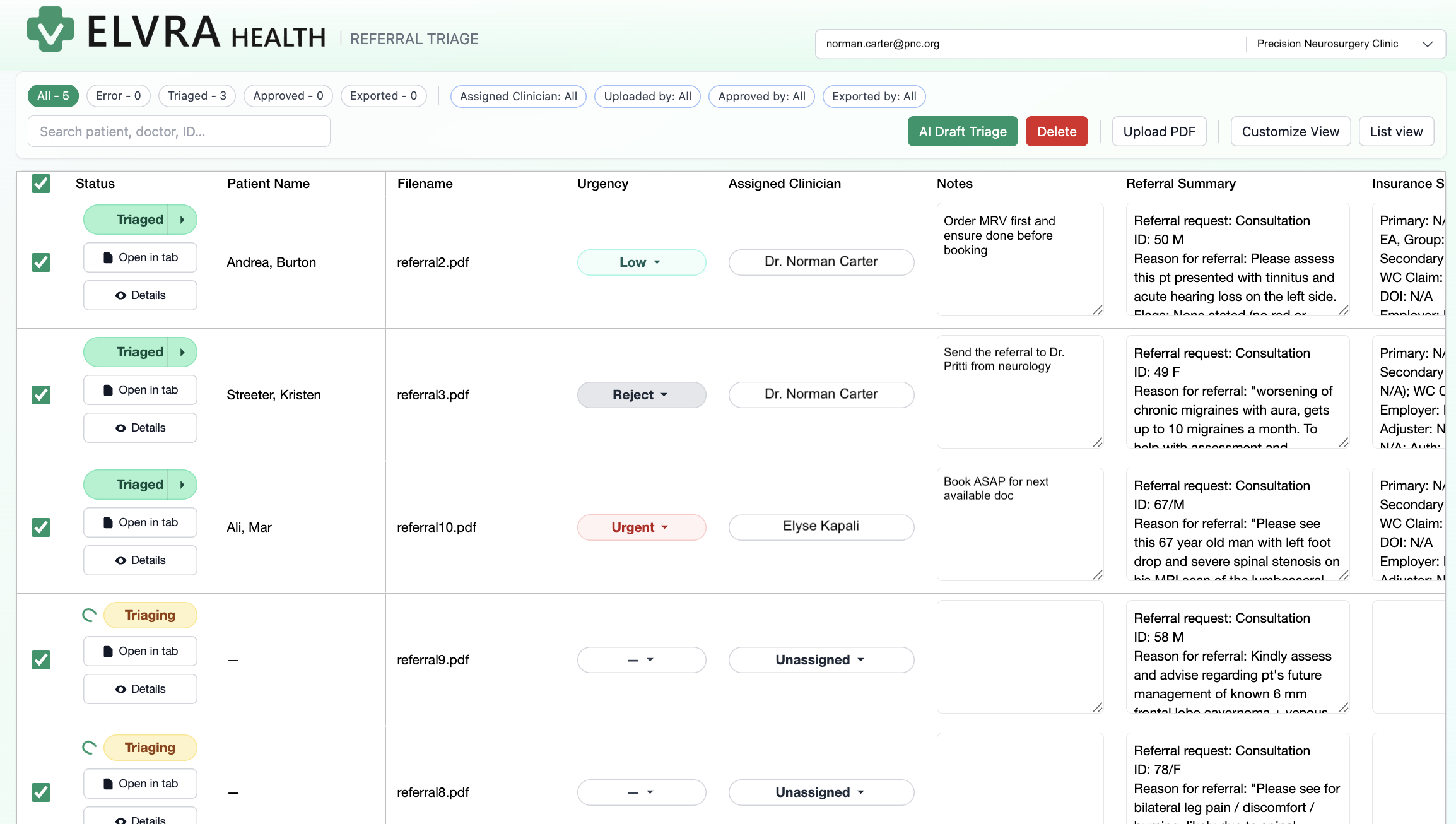Open the Details panel for Streeter, Kristen
The height and width of the screenshot is (824, 1456).
(x=139, y=427)
